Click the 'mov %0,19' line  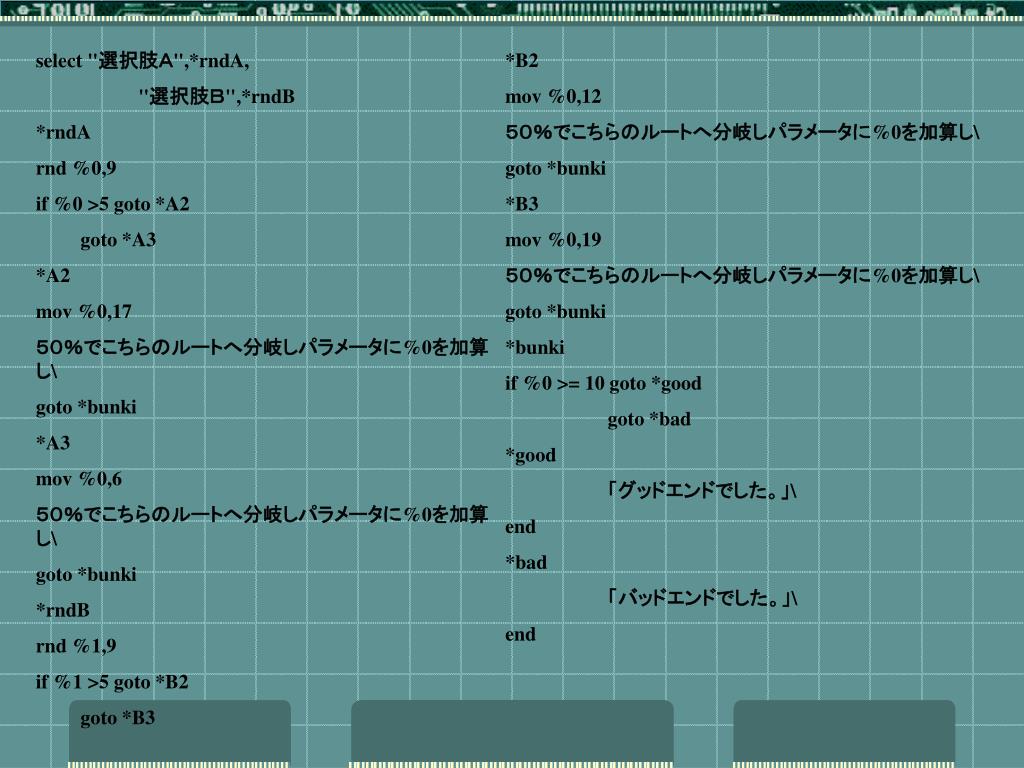553,240
